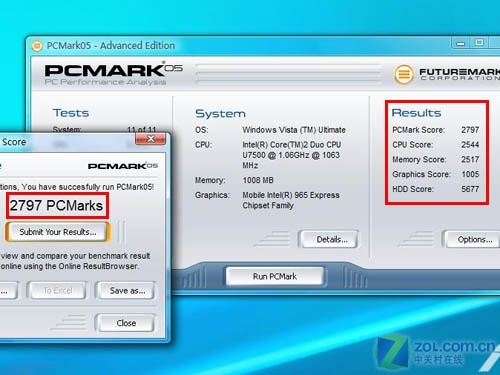Screen dimensions: 500x375
Task: Click the Score dialog title bar
Action: [67, 142]
